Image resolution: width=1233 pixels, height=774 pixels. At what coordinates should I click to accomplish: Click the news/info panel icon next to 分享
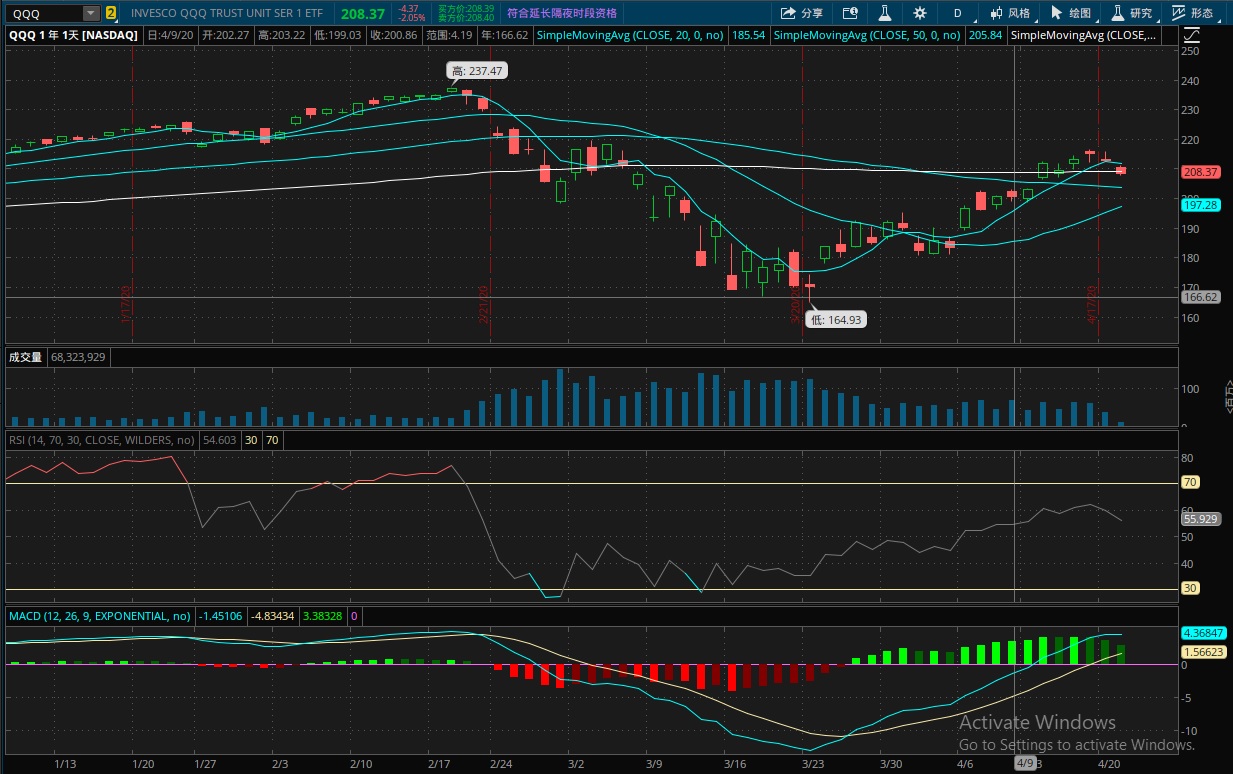tap(850, 13)
